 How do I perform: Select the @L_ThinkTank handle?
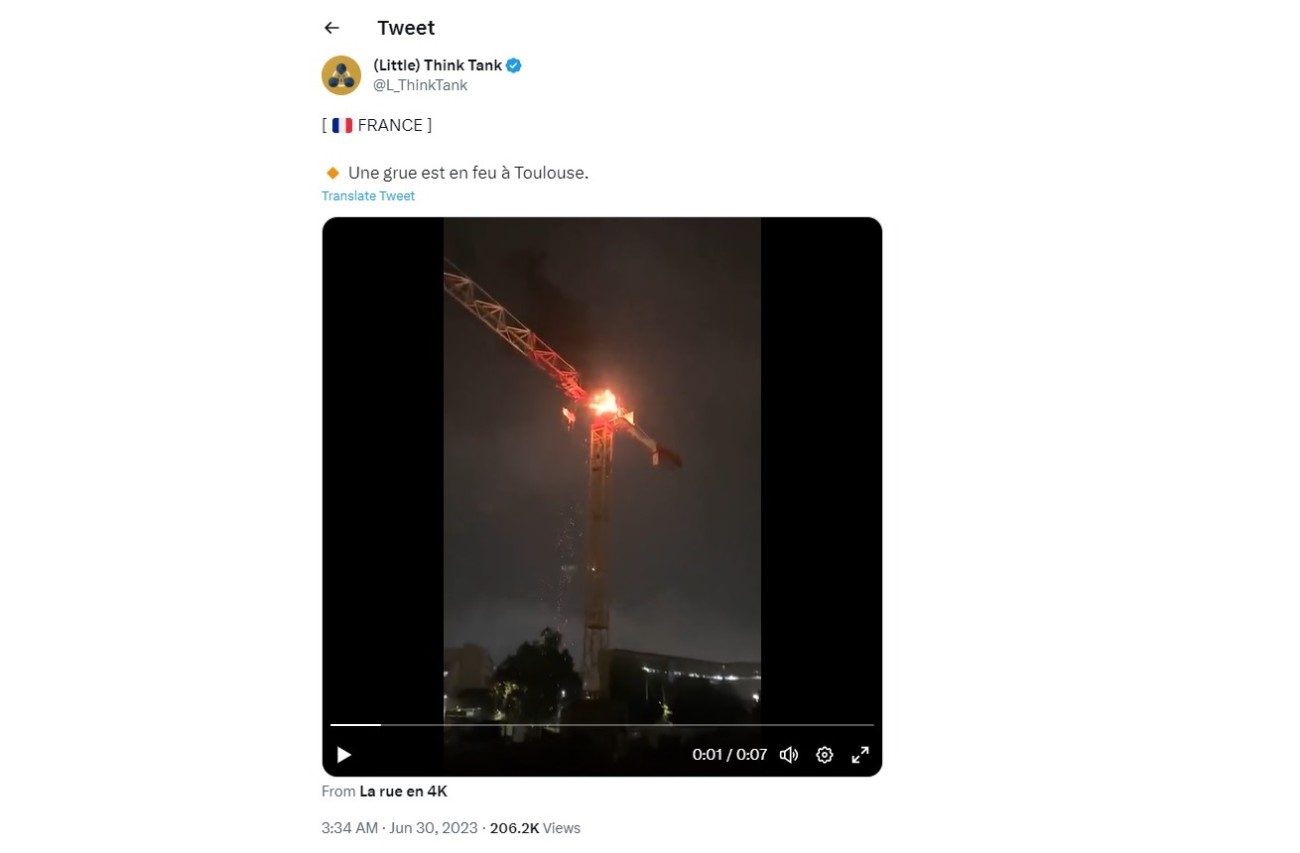point(419,85)
